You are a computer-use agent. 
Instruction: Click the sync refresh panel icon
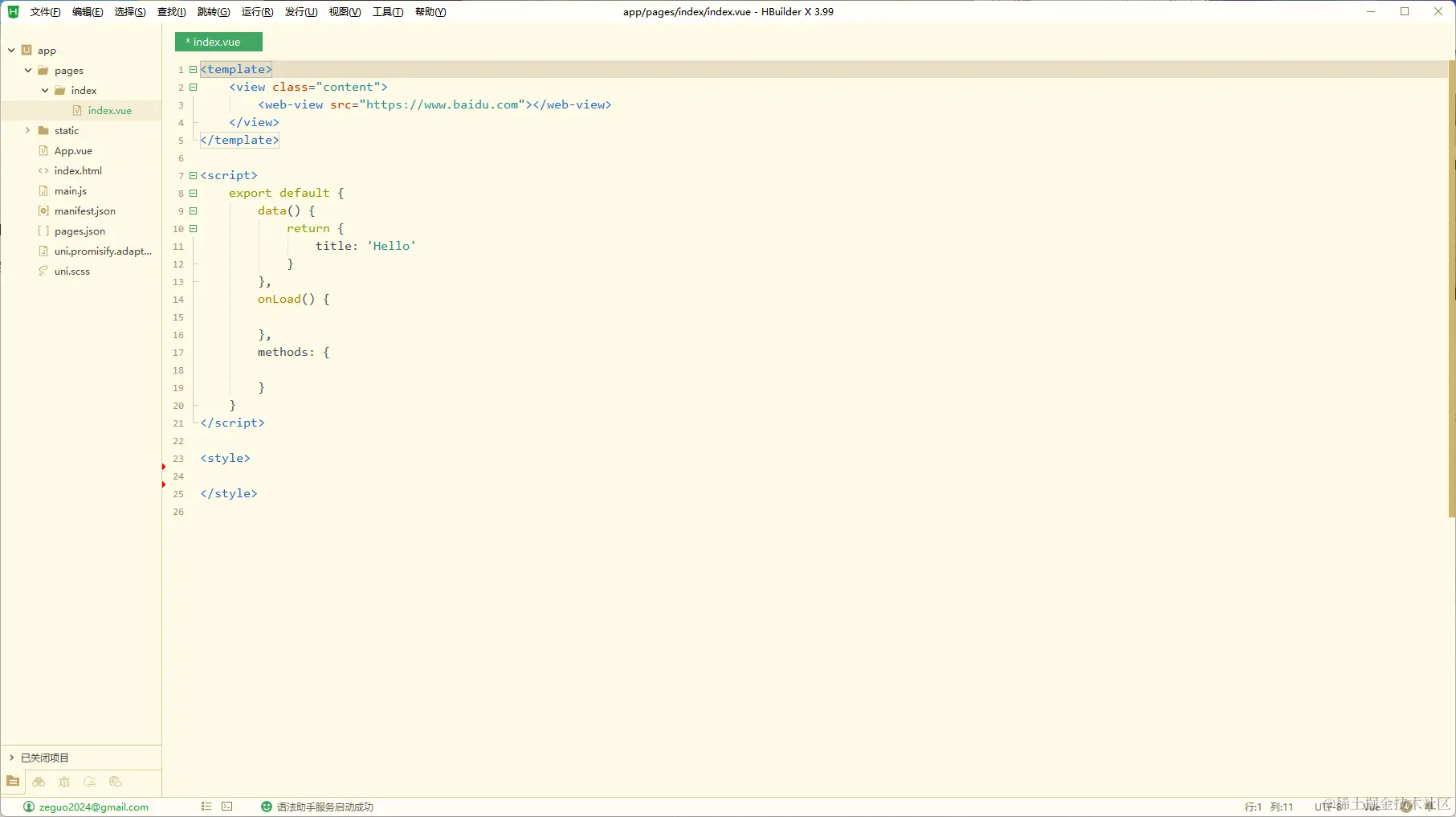tap(90, 782)
